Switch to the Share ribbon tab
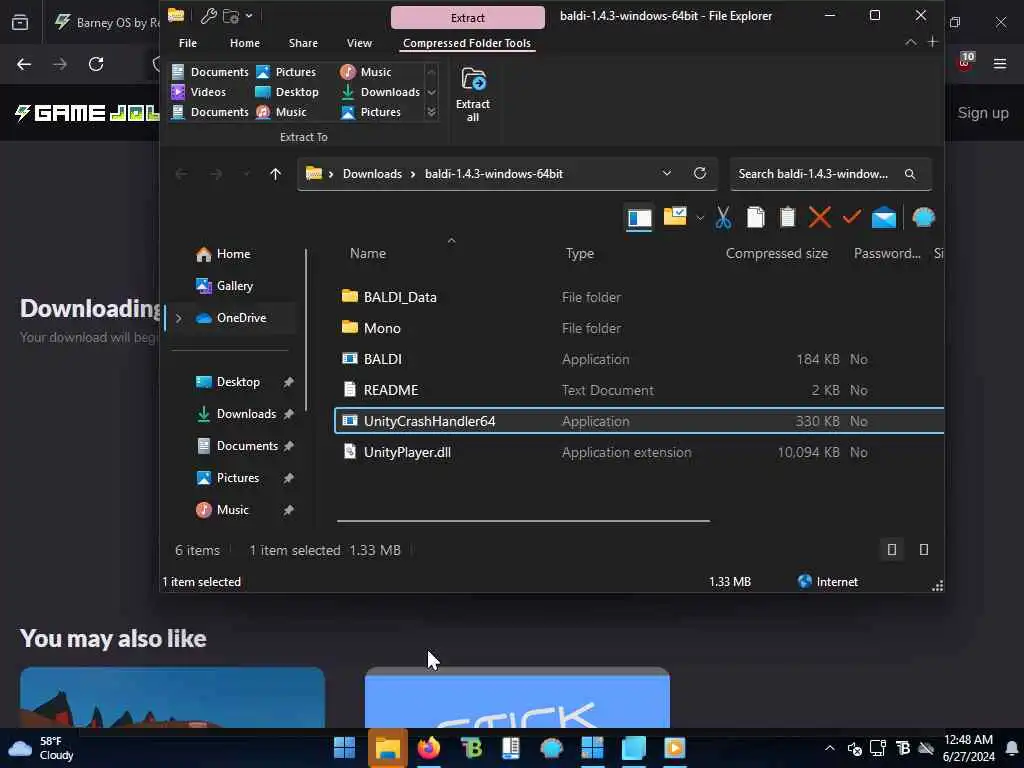The image size is (1024, 768). (303, 43)
